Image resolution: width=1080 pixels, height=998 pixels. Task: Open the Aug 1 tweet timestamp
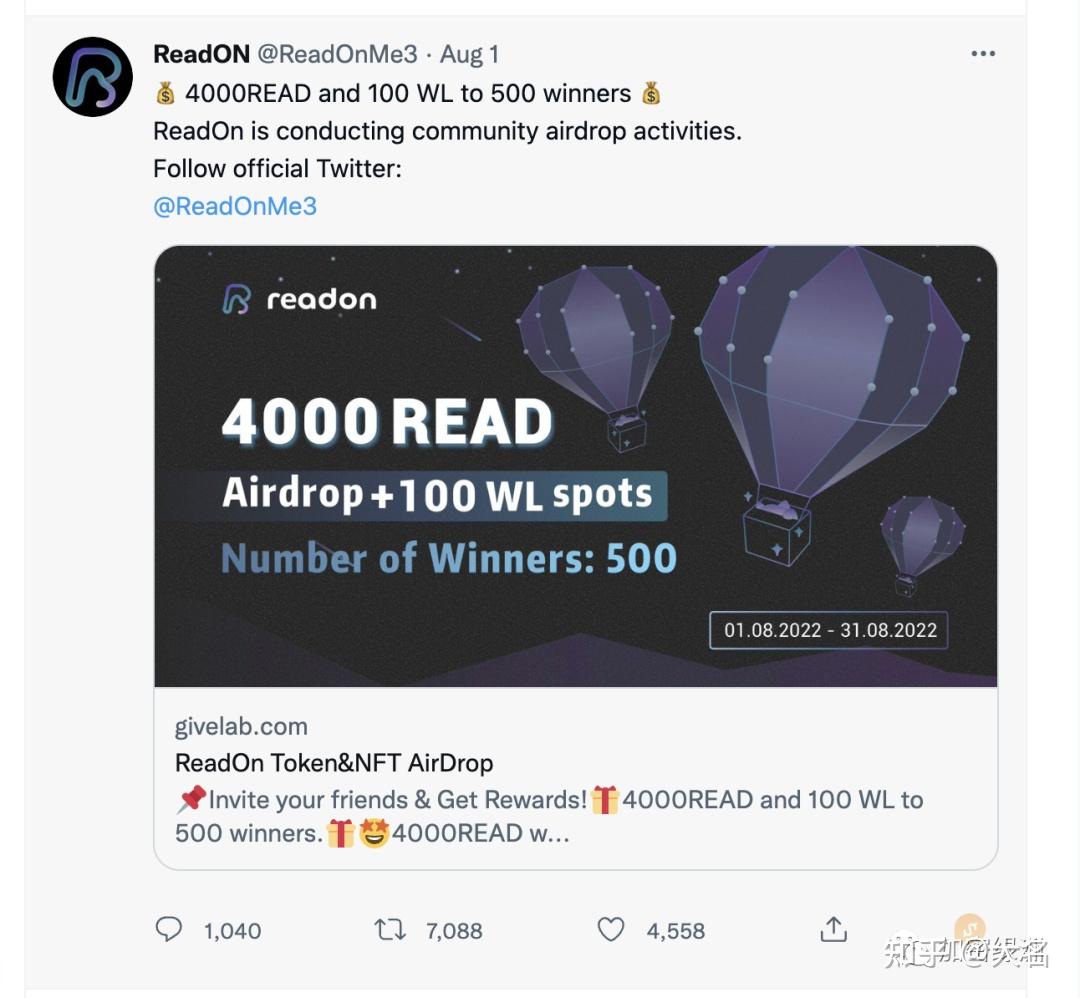point(469,54)
